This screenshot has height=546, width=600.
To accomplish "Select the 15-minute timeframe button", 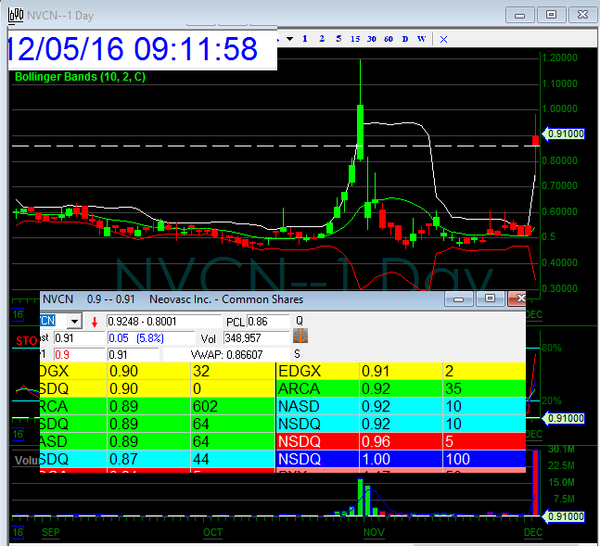I will coord(355,39).
